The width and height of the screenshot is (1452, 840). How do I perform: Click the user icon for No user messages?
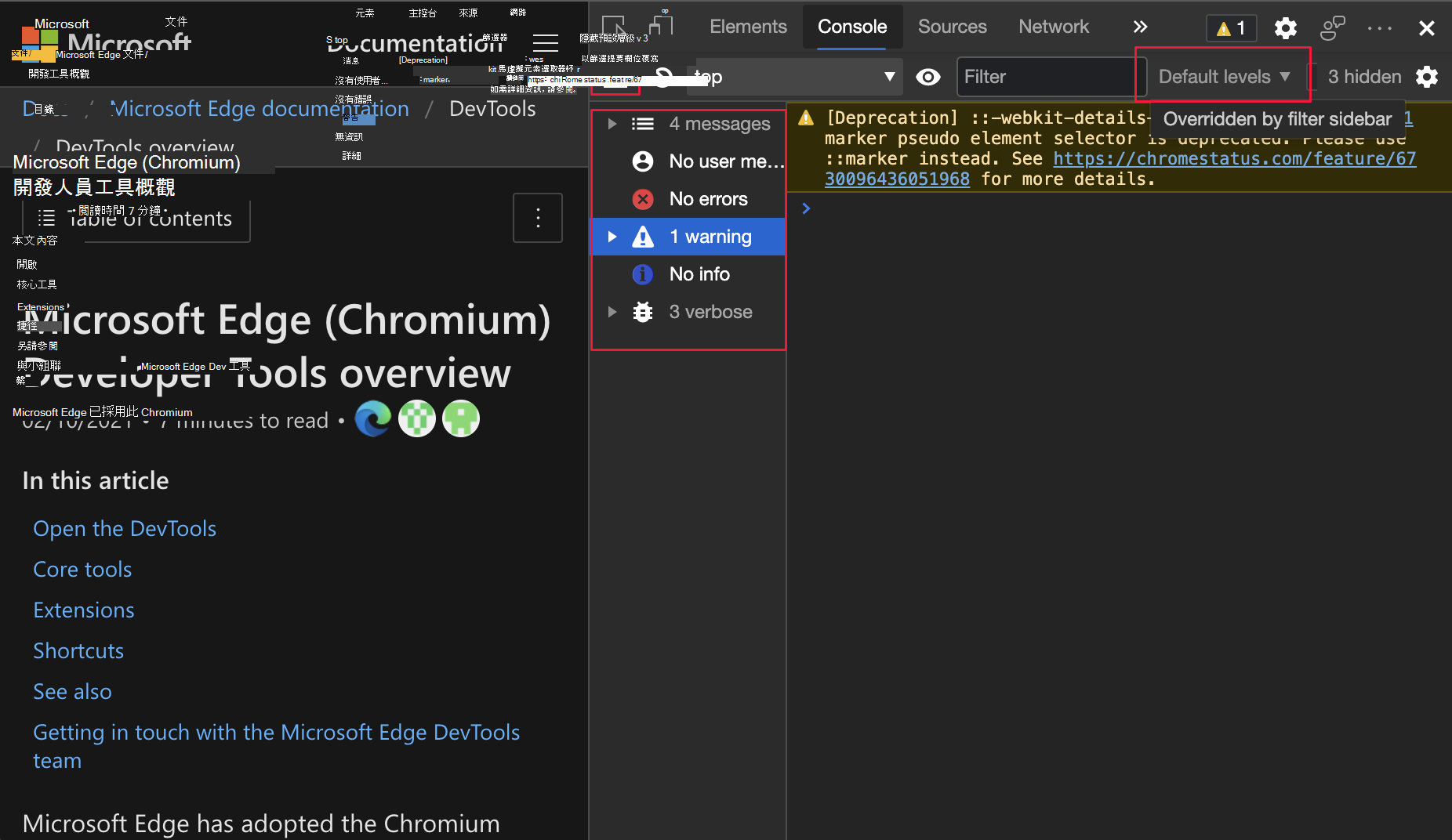tap(643, 161)
